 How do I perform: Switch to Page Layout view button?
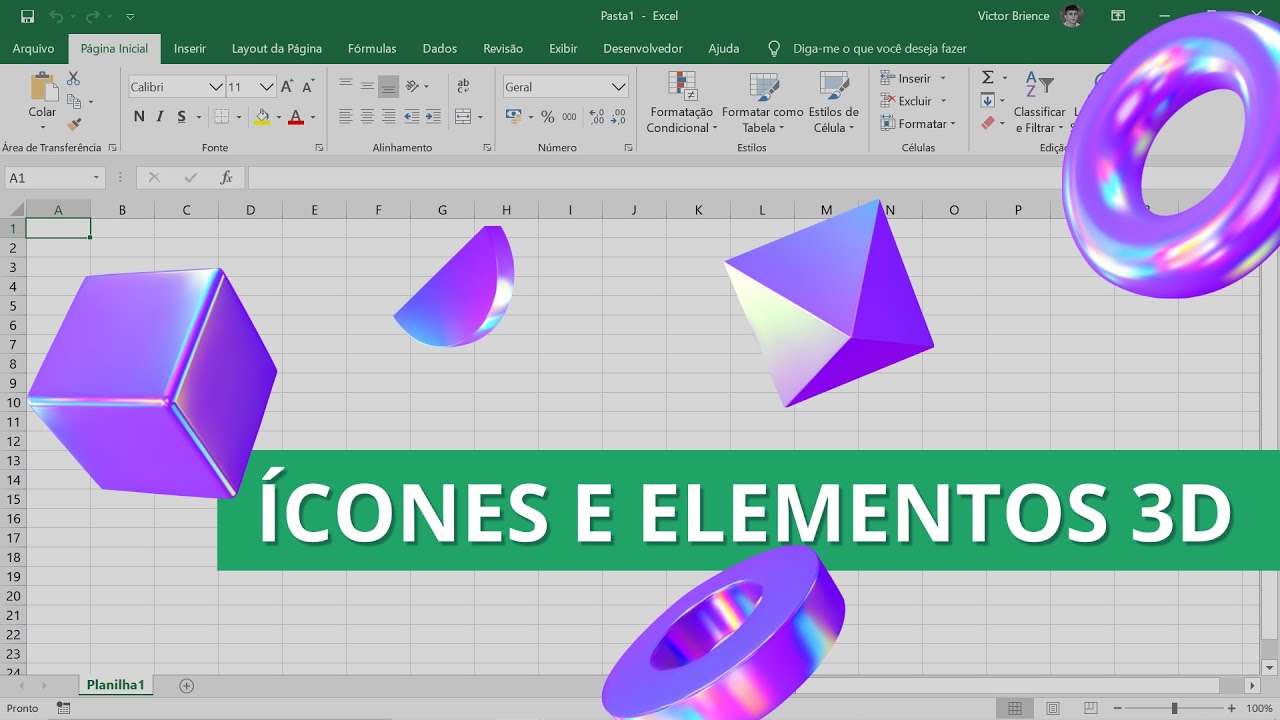[x=1053, y=708]
